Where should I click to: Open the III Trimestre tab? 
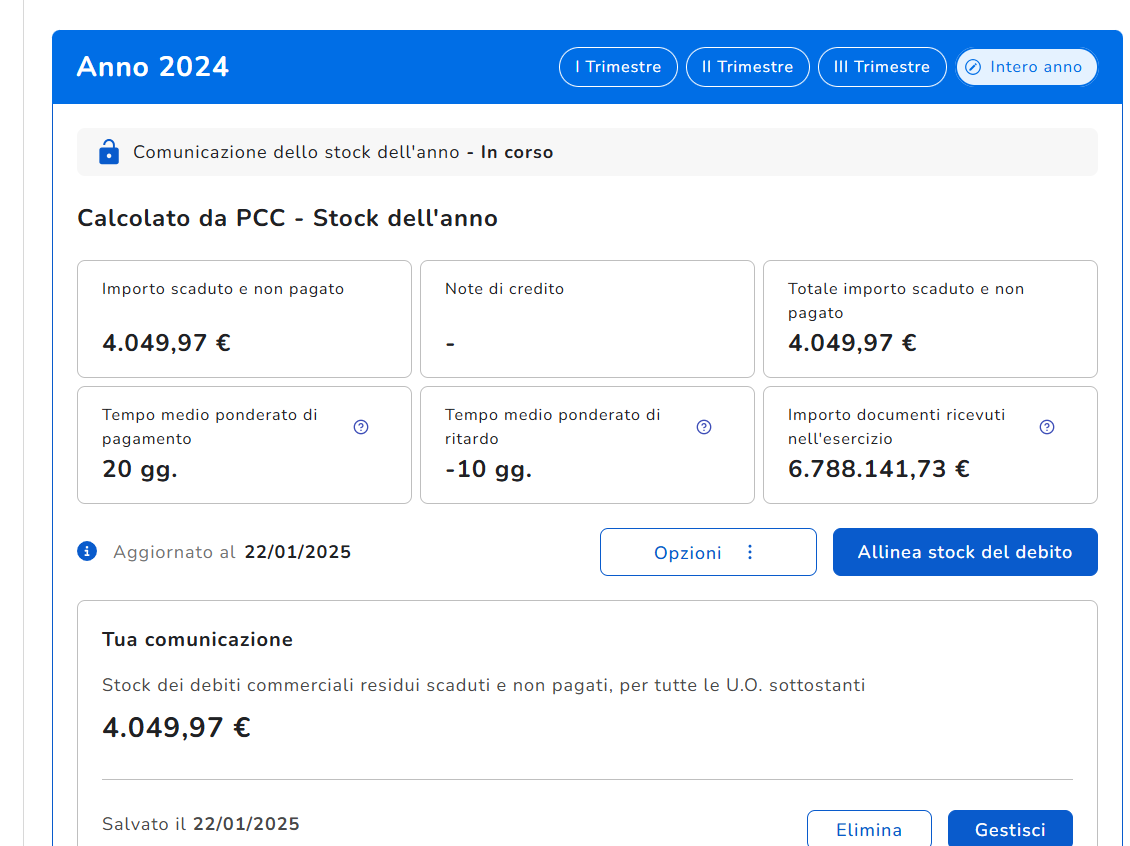point(881,67)
